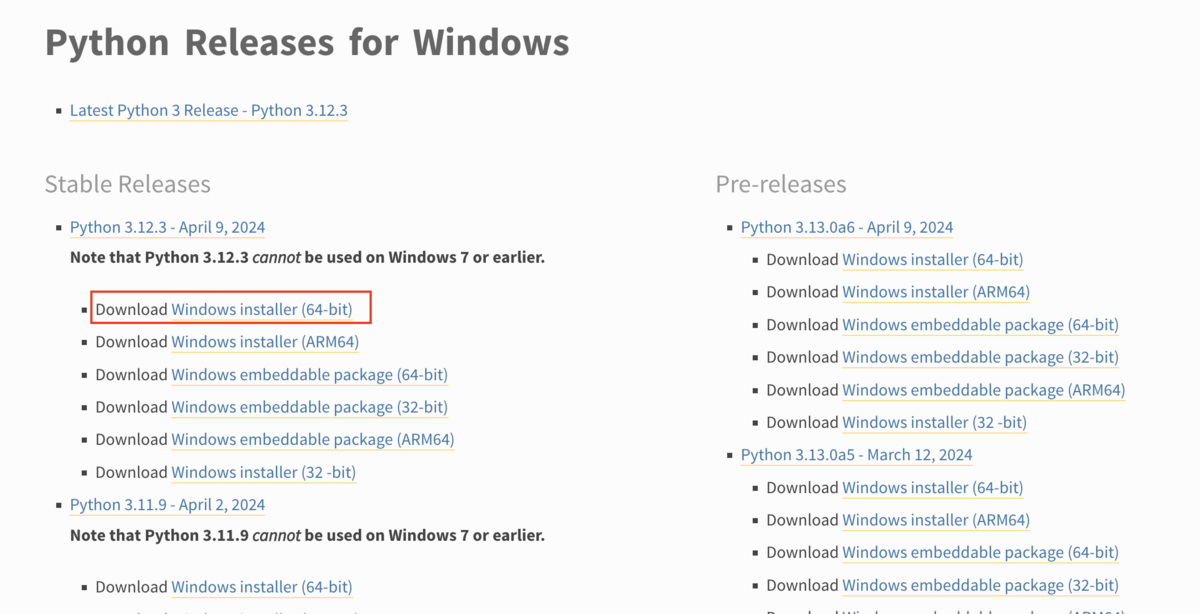1200x614 pixels.
Task: Download Python 3.13.0a6 embeddable package (ARM64)
Action: tap(984, 390)
